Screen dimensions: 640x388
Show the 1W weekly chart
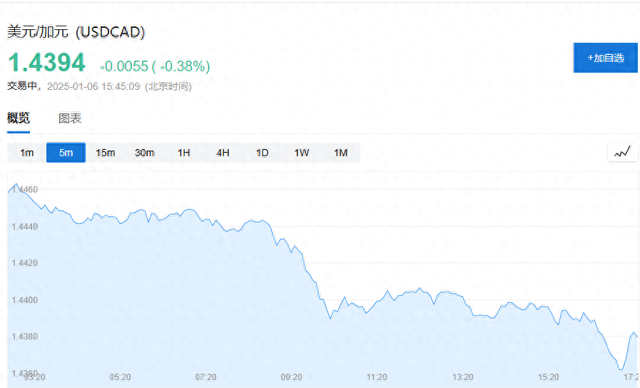(x=301, y=153)
